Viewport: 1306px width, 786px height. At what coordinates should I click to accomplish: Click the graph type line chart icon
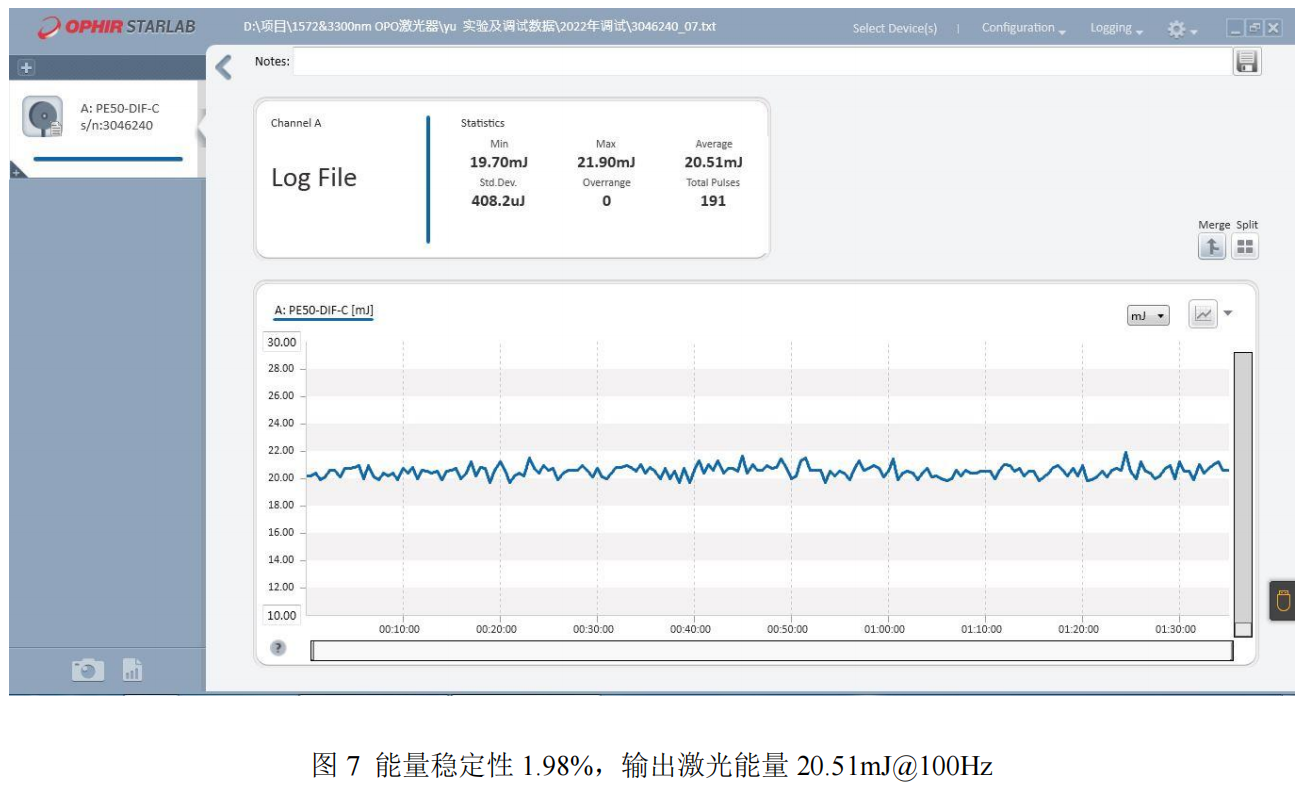[1203, 314]
